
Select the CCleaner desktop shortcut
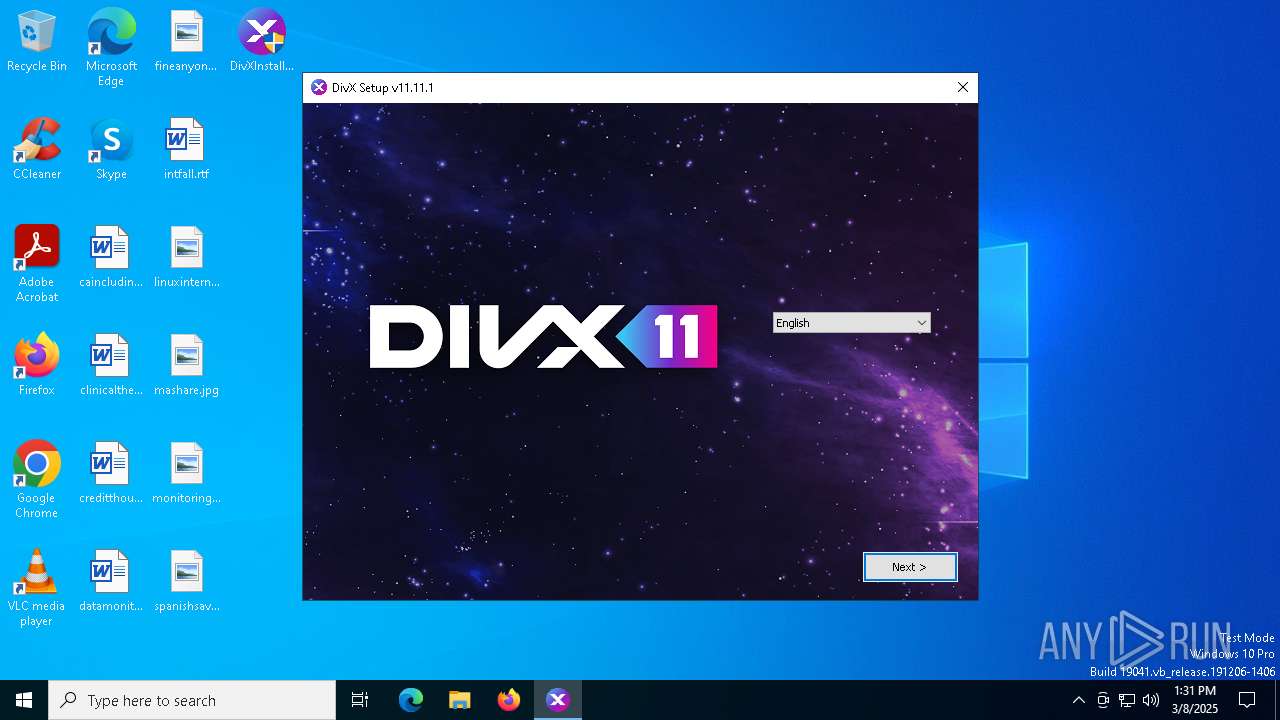click(37, 150)
